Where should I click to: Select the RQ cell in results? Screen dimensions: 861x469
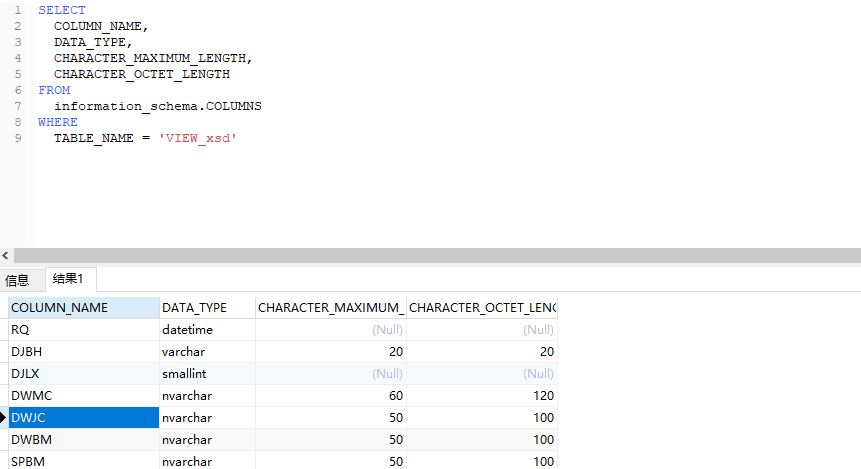[x=84, y=330]
